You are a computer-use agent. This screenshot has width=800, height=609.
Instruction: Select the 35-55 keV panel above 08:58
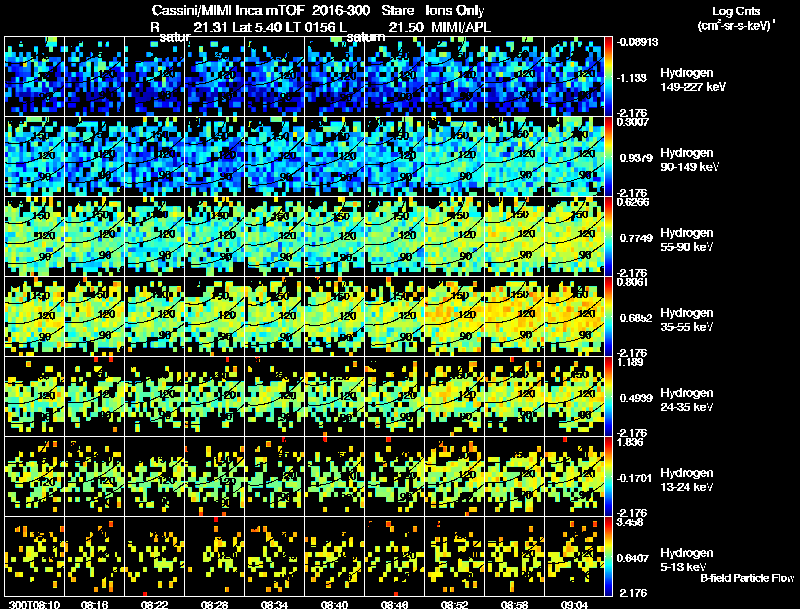[514, 317]
